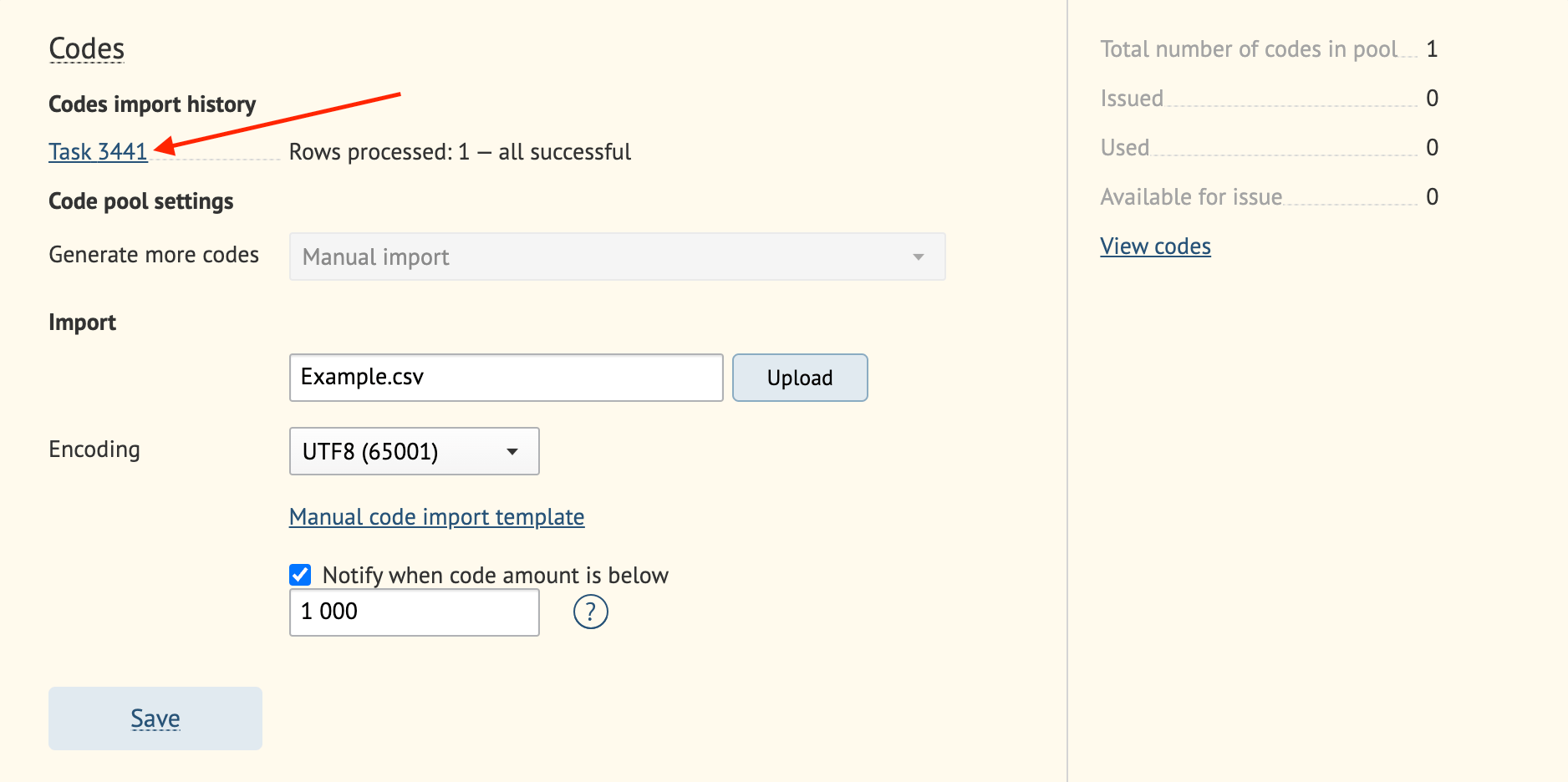
Task: Click the Code pool settings heading
Action: point(141,201)
